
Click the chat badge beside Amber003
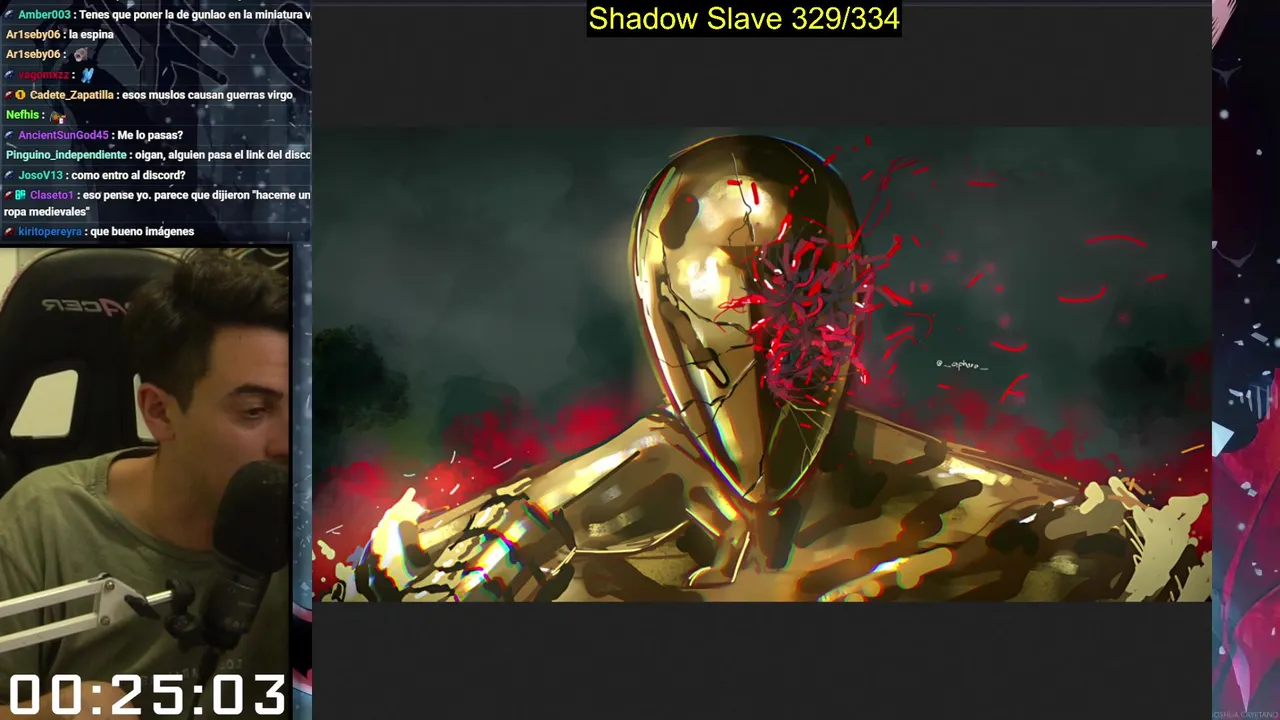9,15
